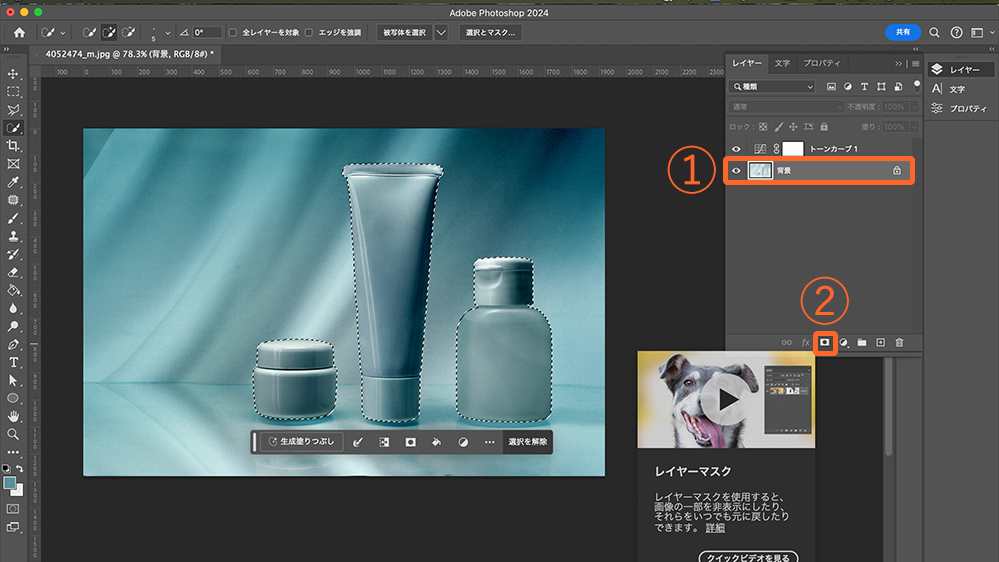This screenshot has height=562, width=999.
Task: Select the Eyedropper tool
Action: click(13, 182)
